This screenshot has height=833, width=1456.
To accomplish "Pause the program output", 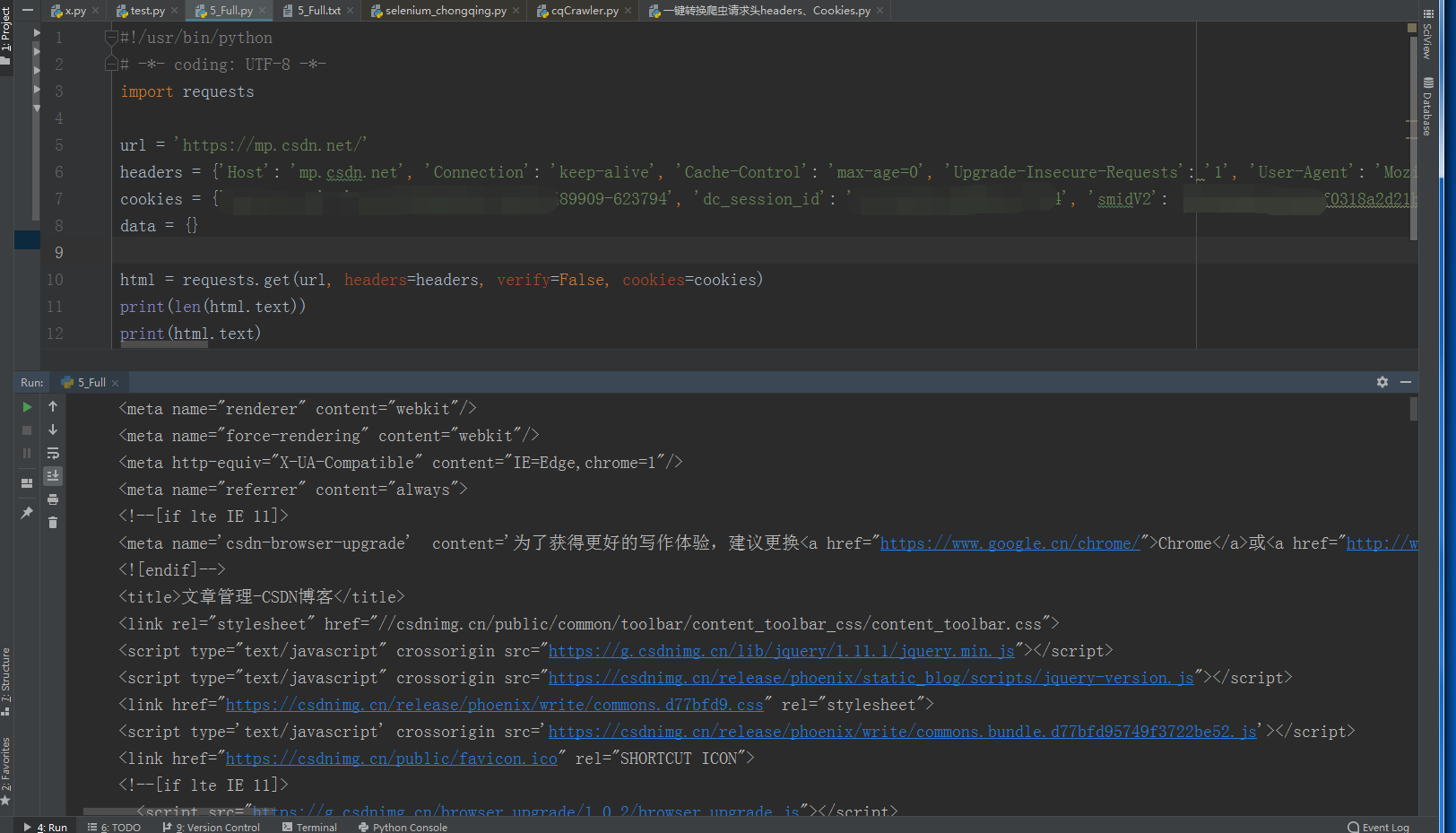I will (x=27, y=453).
